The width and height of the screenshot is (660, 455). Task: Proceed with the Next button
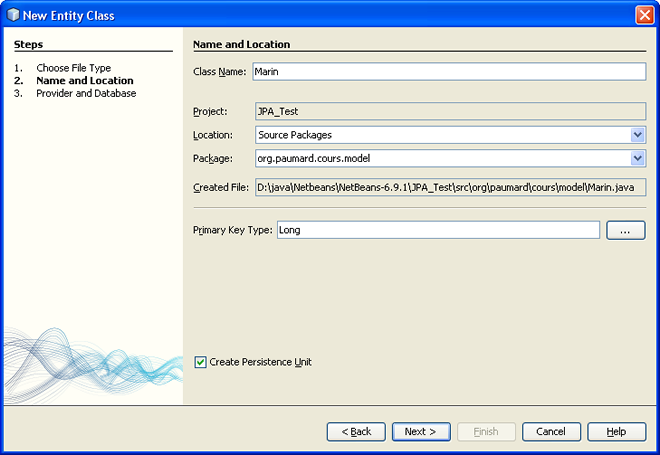421,432
